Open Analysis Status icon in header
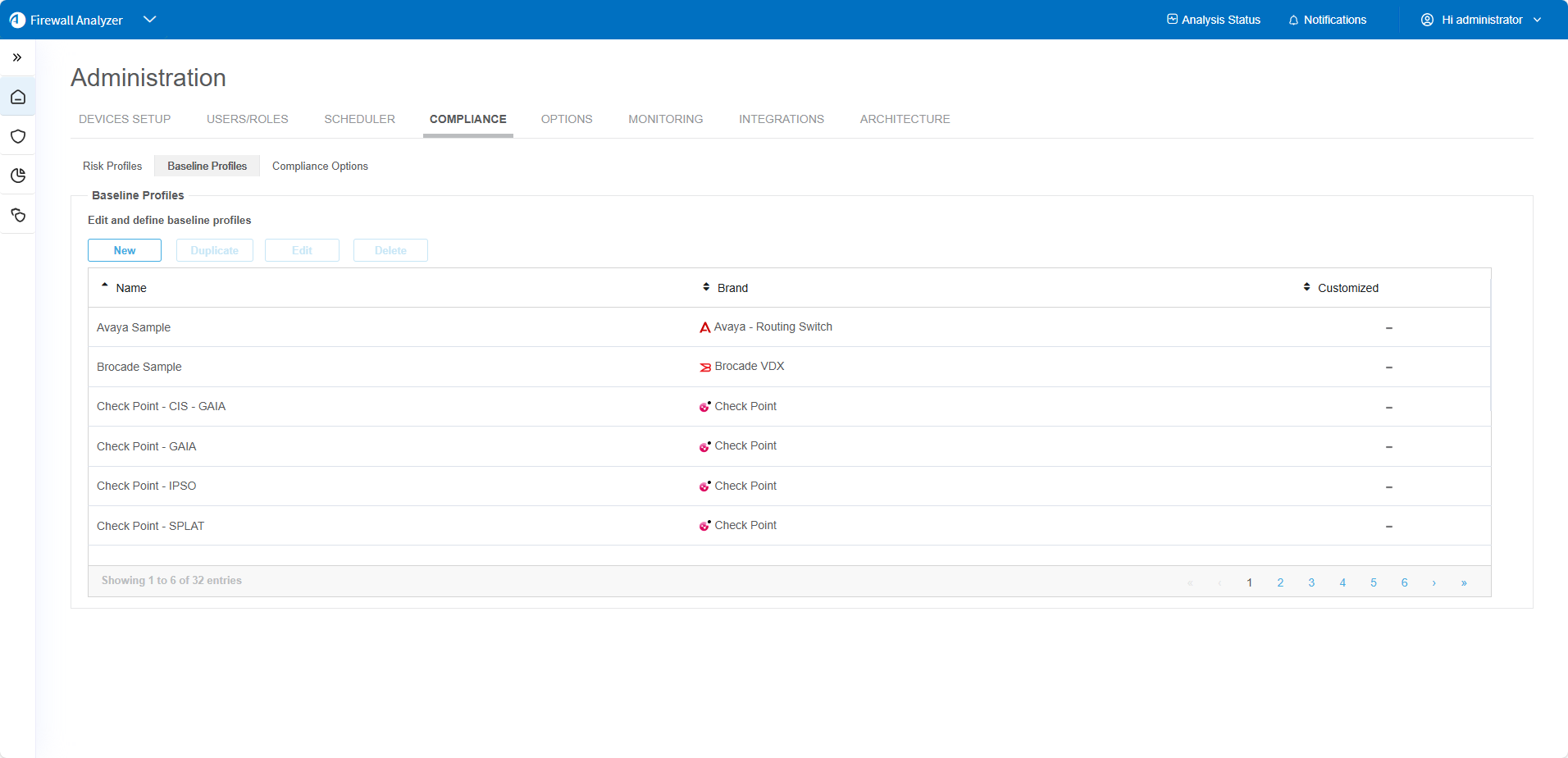The image size is (1568, 758). coord(1172,20)
